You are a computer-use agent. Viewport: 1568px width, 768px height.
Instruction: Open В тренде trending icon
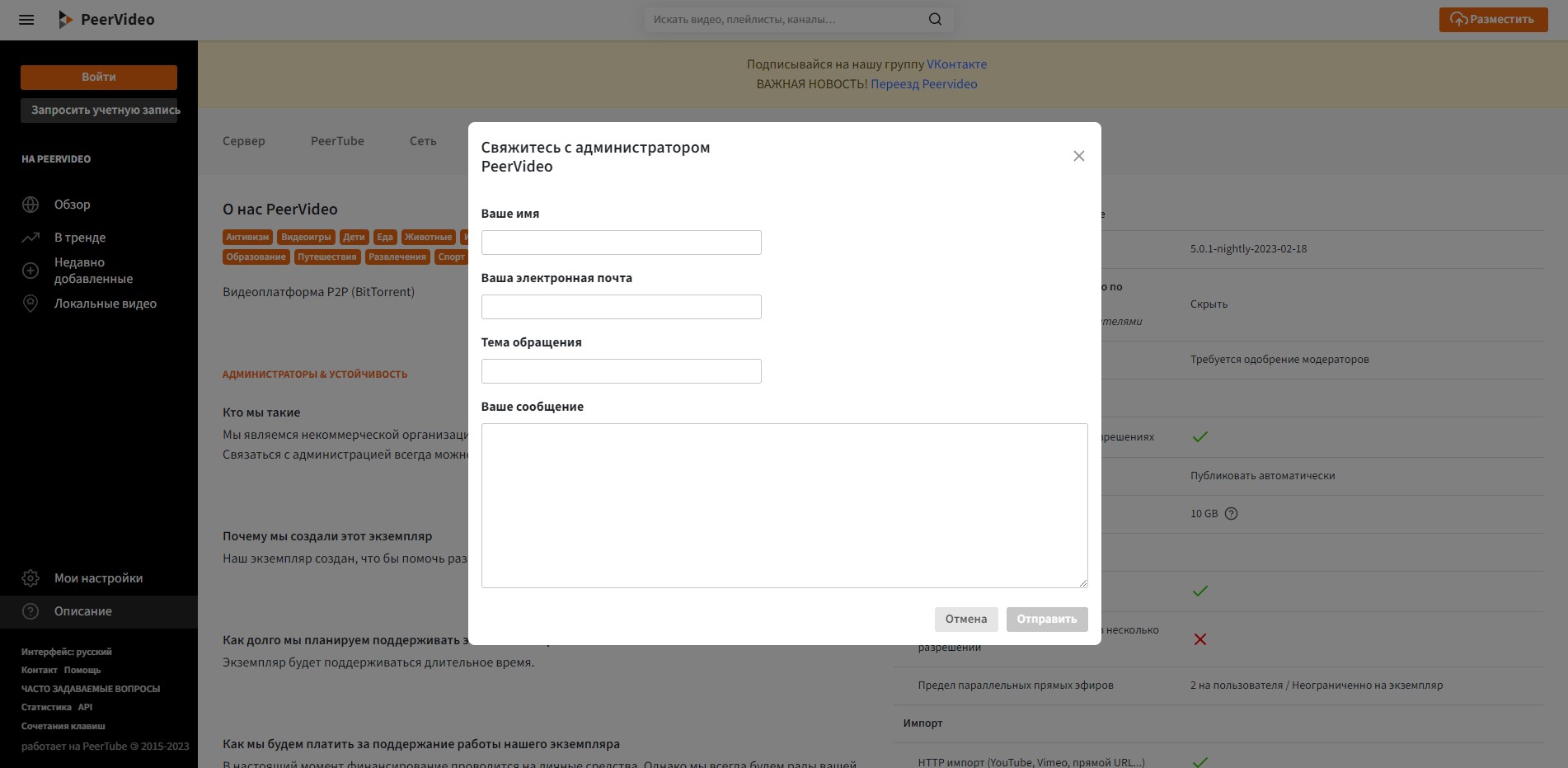pos(31,238)
